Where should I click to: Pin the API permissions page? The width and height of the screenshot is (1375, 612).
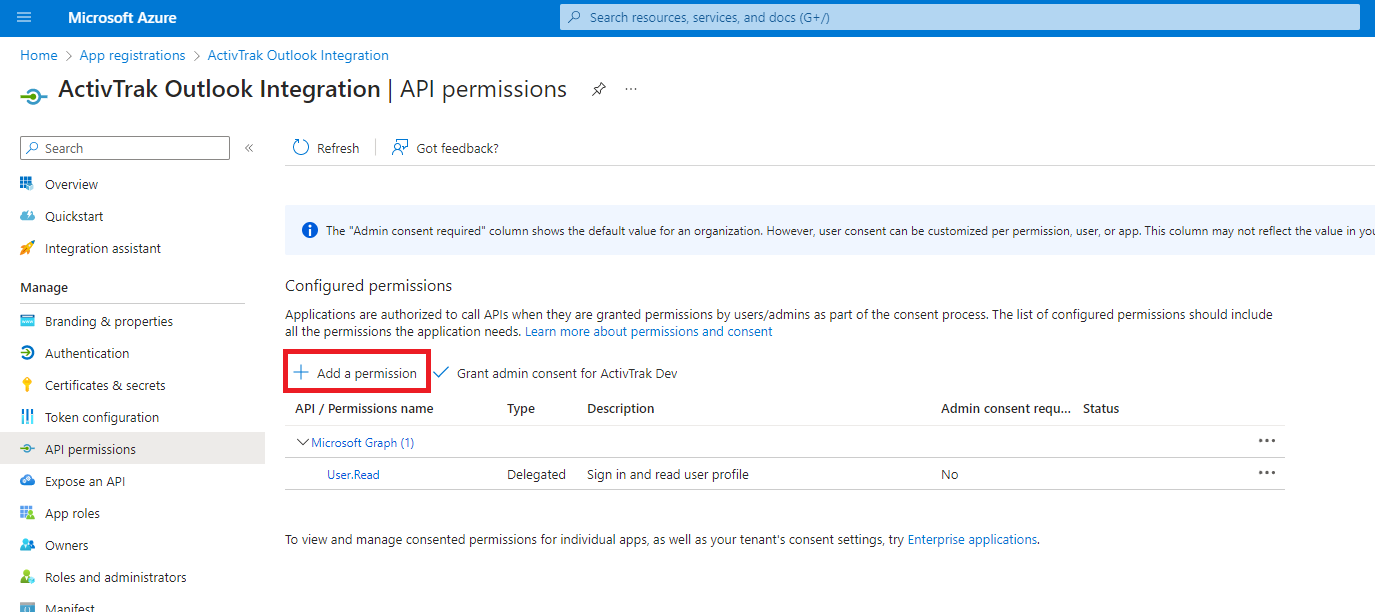click(598, 89)
